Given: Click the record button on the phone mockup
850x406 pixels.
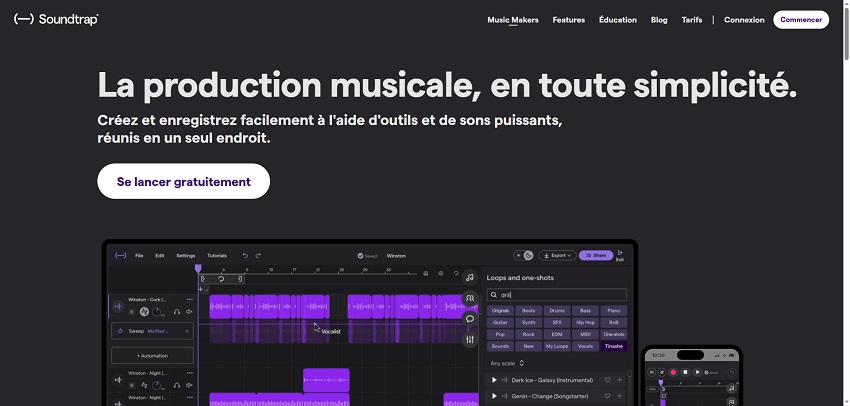Looking at the screenshot, I should pyautogui.click(x=673, y=372).
